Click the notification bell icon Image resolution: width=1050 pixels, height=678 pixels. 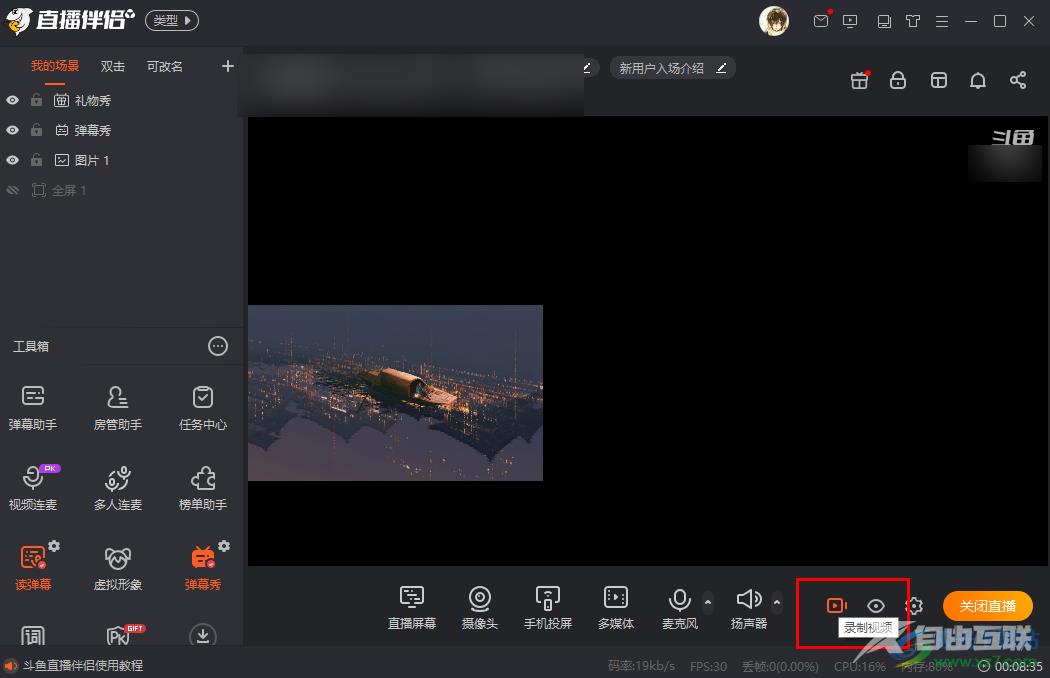click(x=978, y=80)
